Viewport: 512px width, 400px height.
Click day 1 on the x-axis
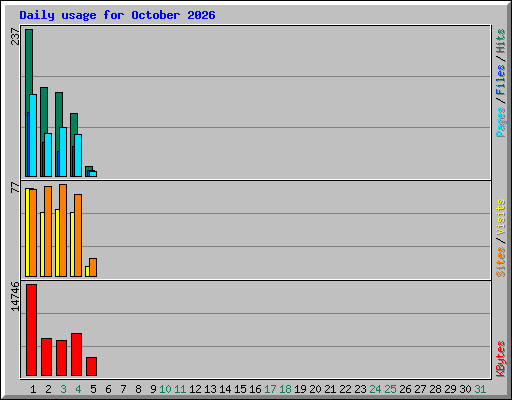coord(33,389)
